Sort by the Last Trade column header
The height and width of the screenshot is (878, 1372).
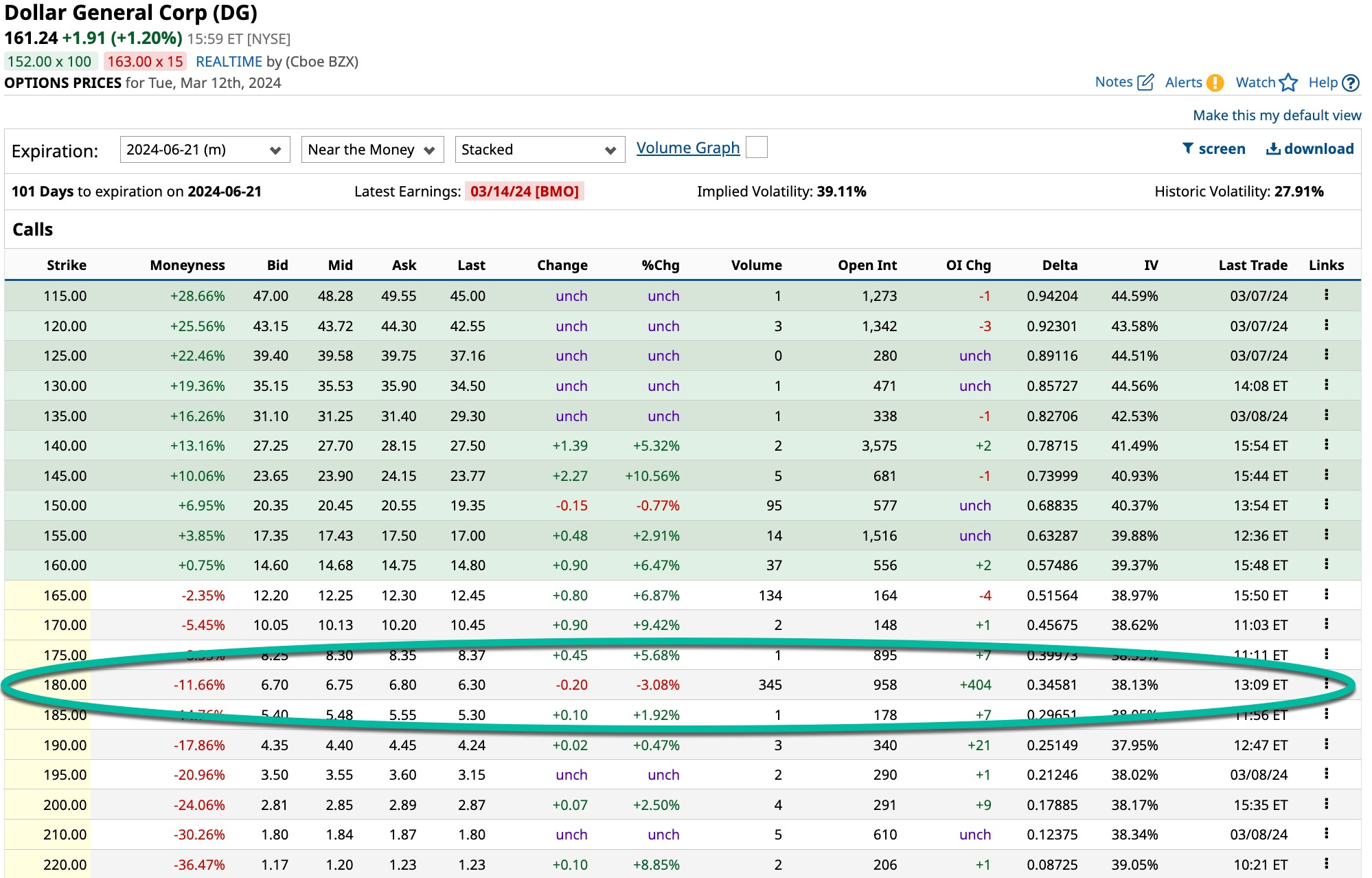click(x=1253, y=265)
